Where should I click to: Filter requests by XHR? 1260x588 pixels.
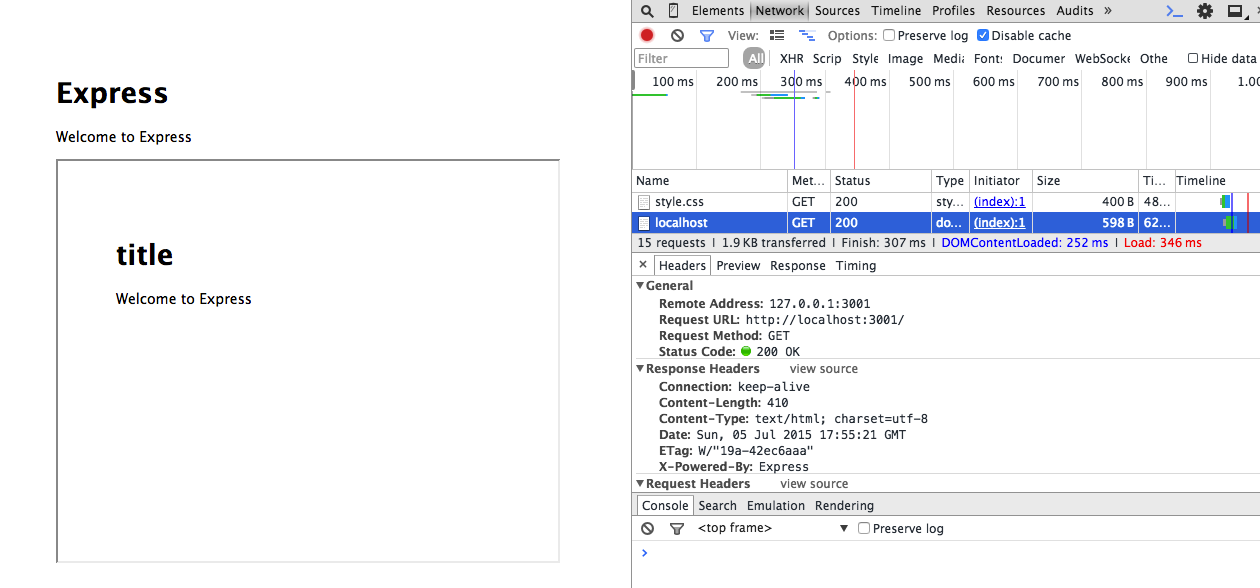pos(791,58)
